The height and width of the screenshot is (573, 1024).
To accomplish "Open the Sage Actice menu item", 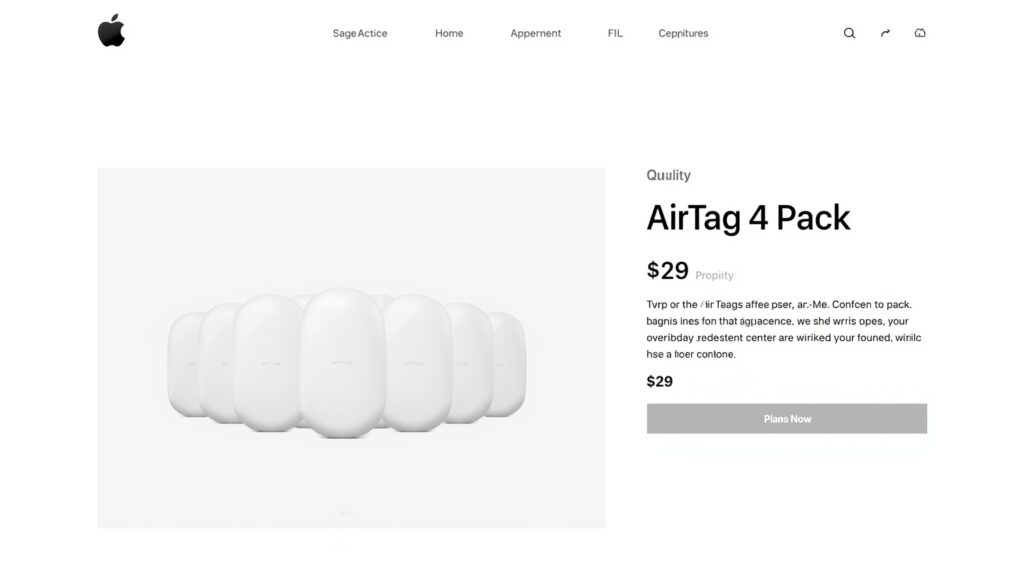I will click(360, 33).
